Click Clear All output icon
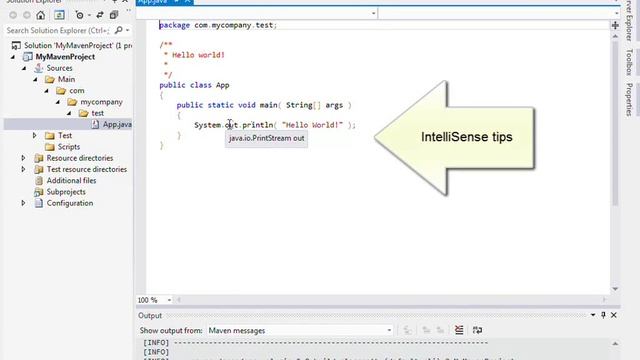The image size is (640, 360). [459, 330]
